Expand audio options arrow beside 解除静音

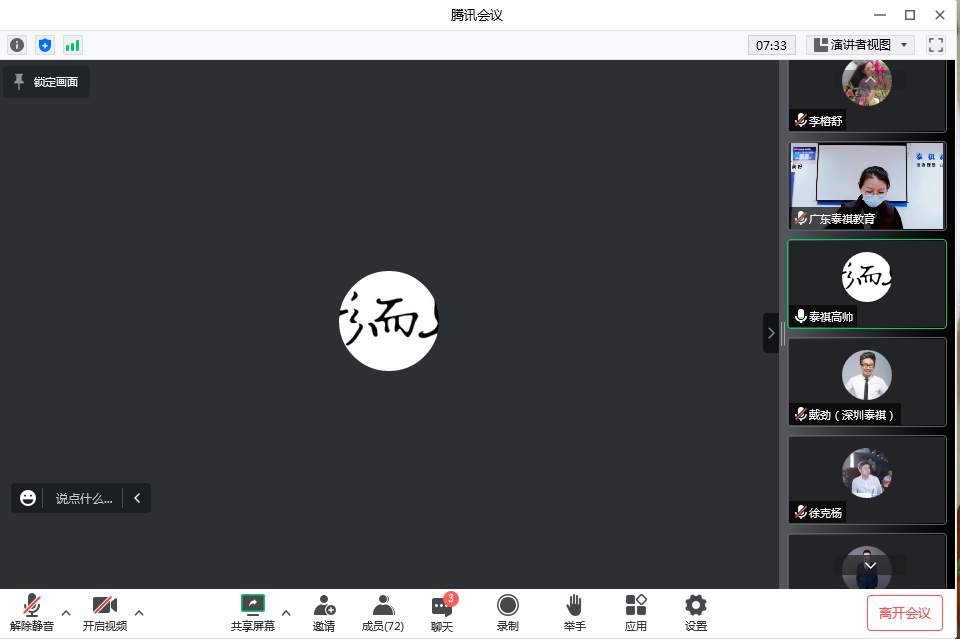[66, 612]
